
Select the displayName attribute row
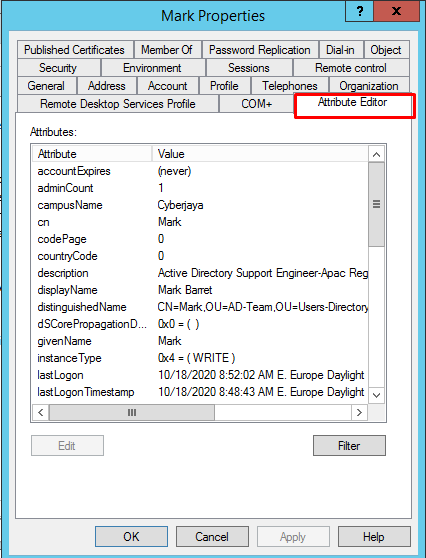[x=200, y=290]
